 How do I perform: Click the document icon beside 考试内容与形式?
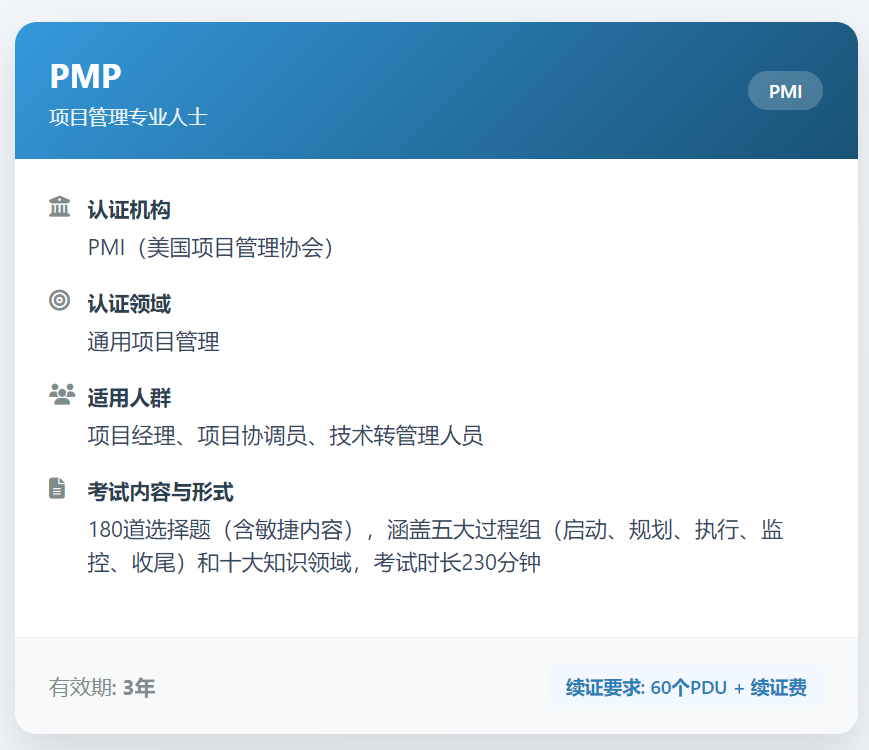58,489
